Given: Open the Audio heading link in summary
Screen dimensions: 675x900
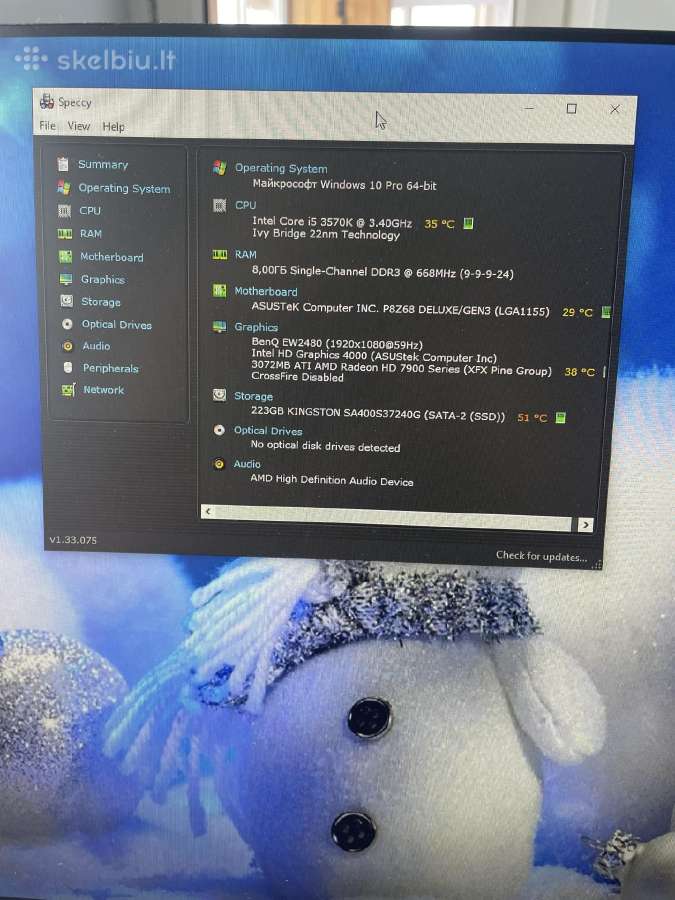Looking at the screenshot, I should pos(247,464).
